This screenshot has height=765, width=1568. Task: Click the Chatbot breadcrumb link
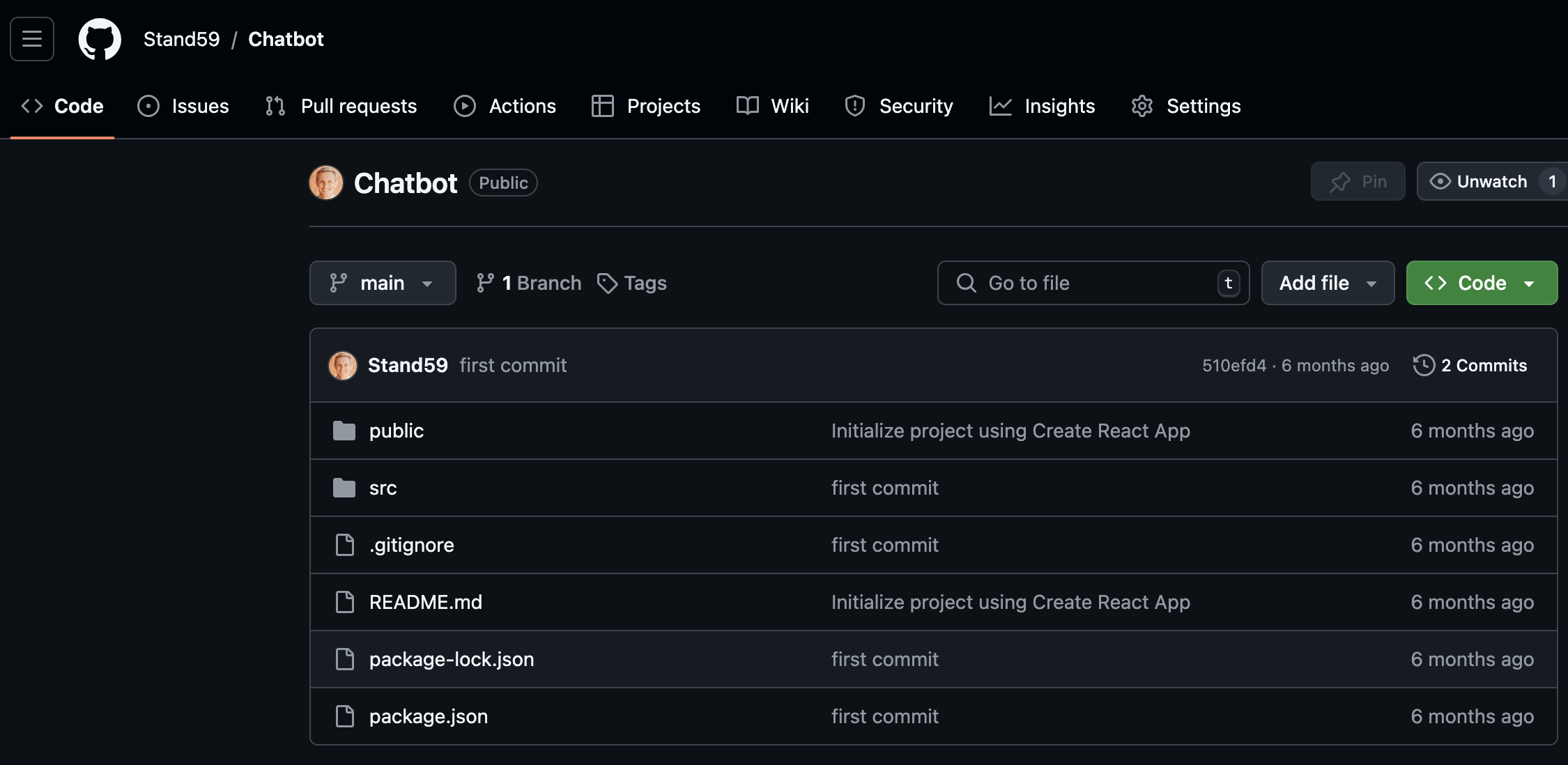tap(286, 39)
